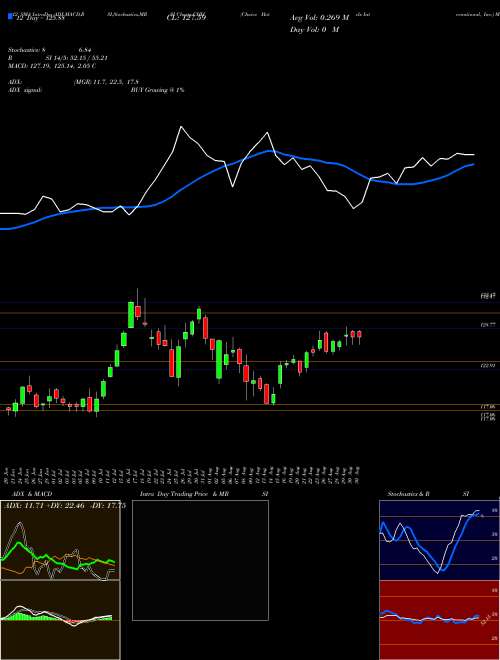Viewport: 500px width, 660px height.
Task: Click the blue 12 Day legend swatch
Action: click(10, 17)
